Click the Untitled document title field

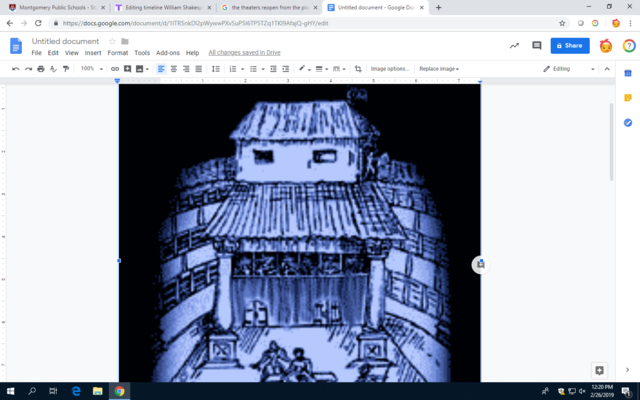(x=65, y=41)
